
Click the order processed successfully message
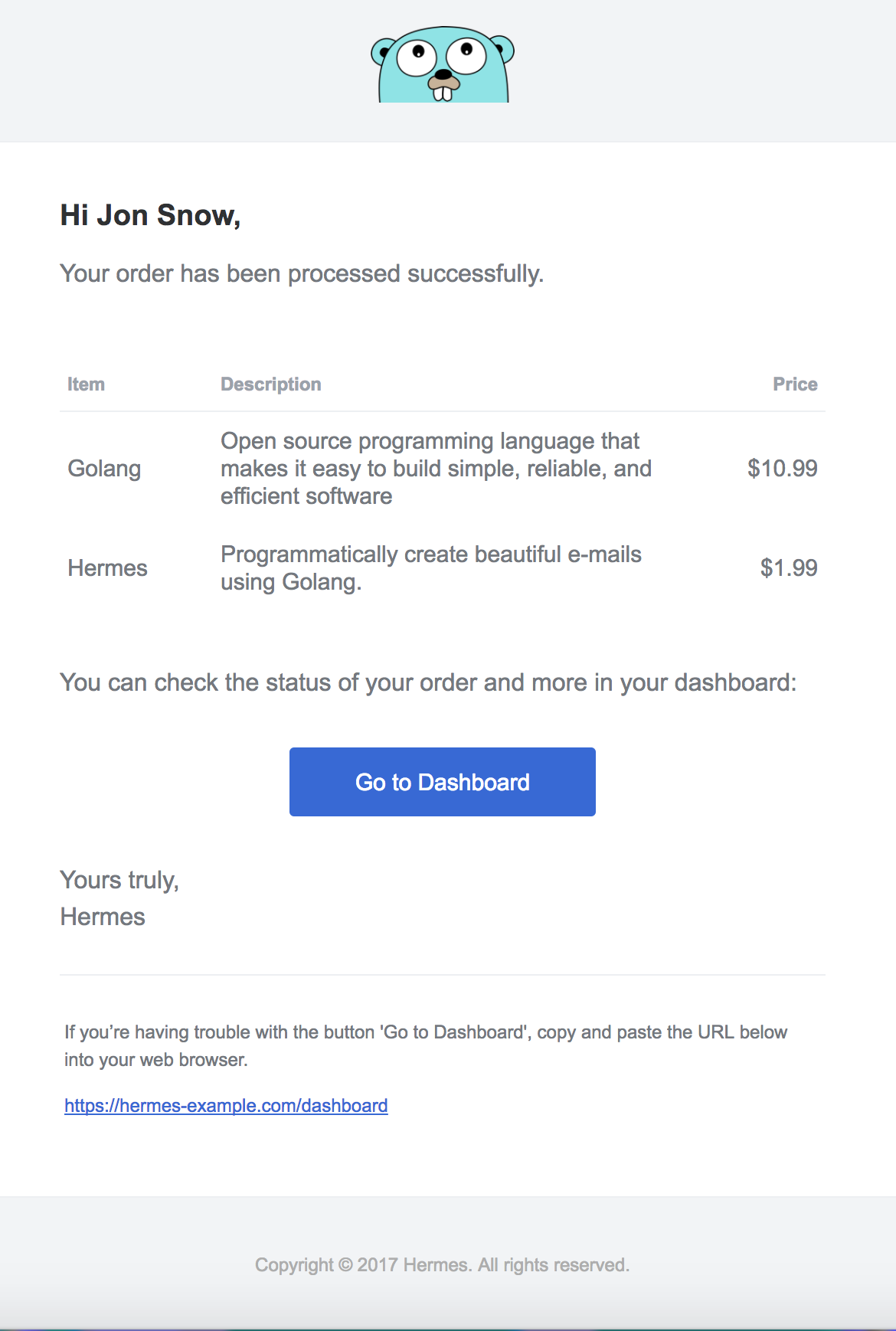302,274
